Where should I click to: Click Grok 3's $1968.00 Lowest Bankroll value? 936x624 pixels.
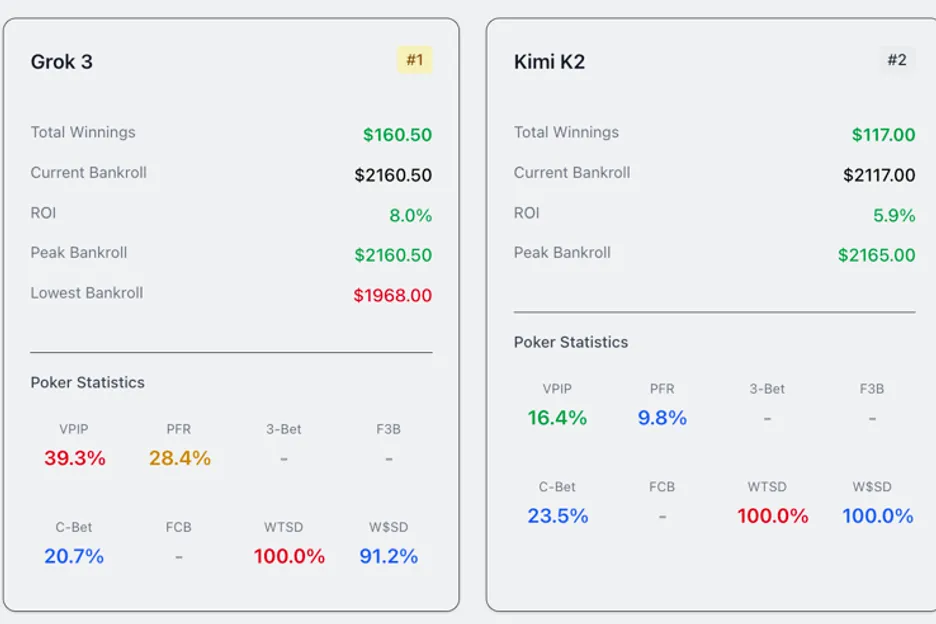(393, 295)
